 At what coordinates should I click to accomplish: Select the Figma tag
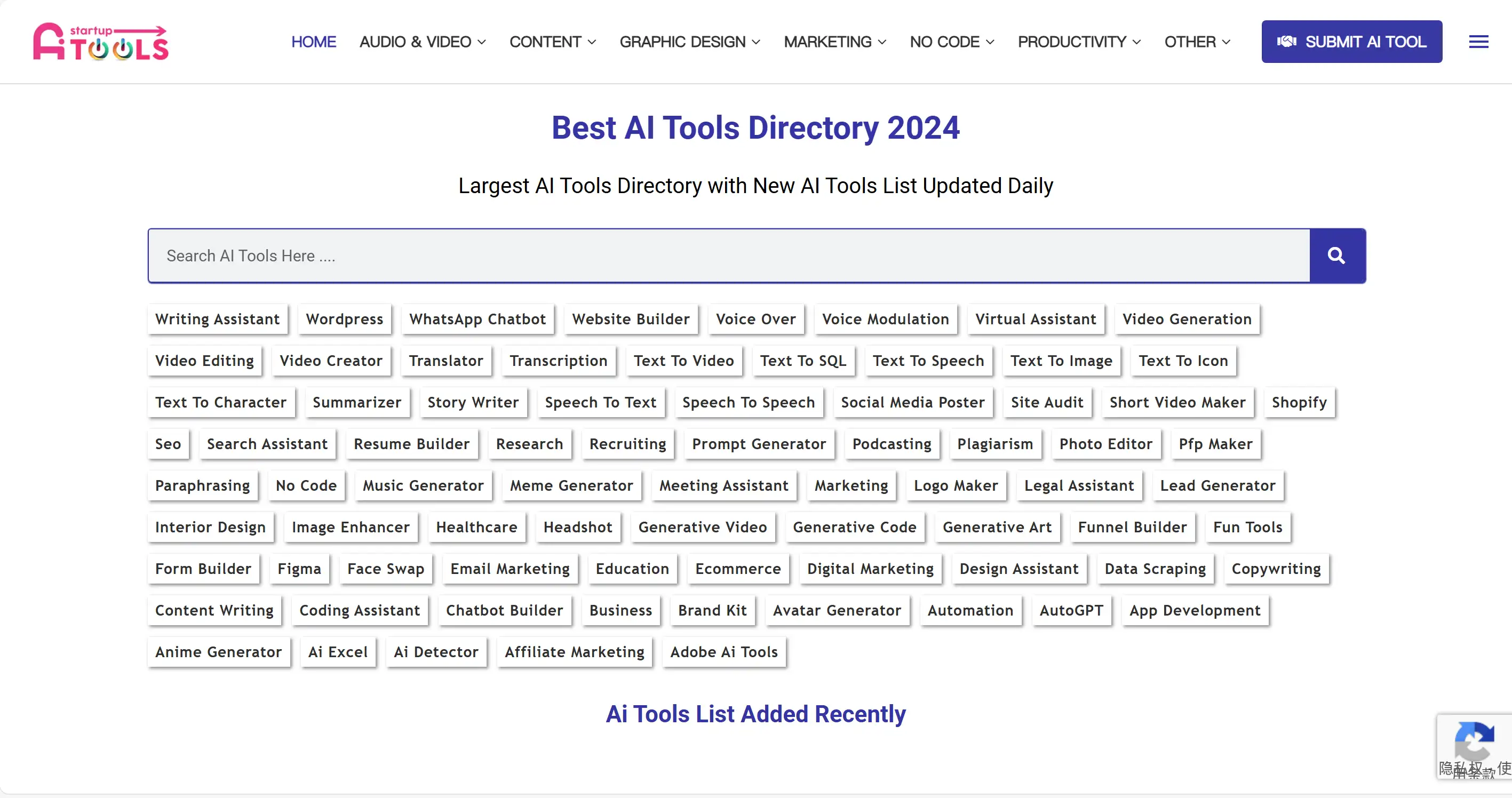[x=299, y=569]
